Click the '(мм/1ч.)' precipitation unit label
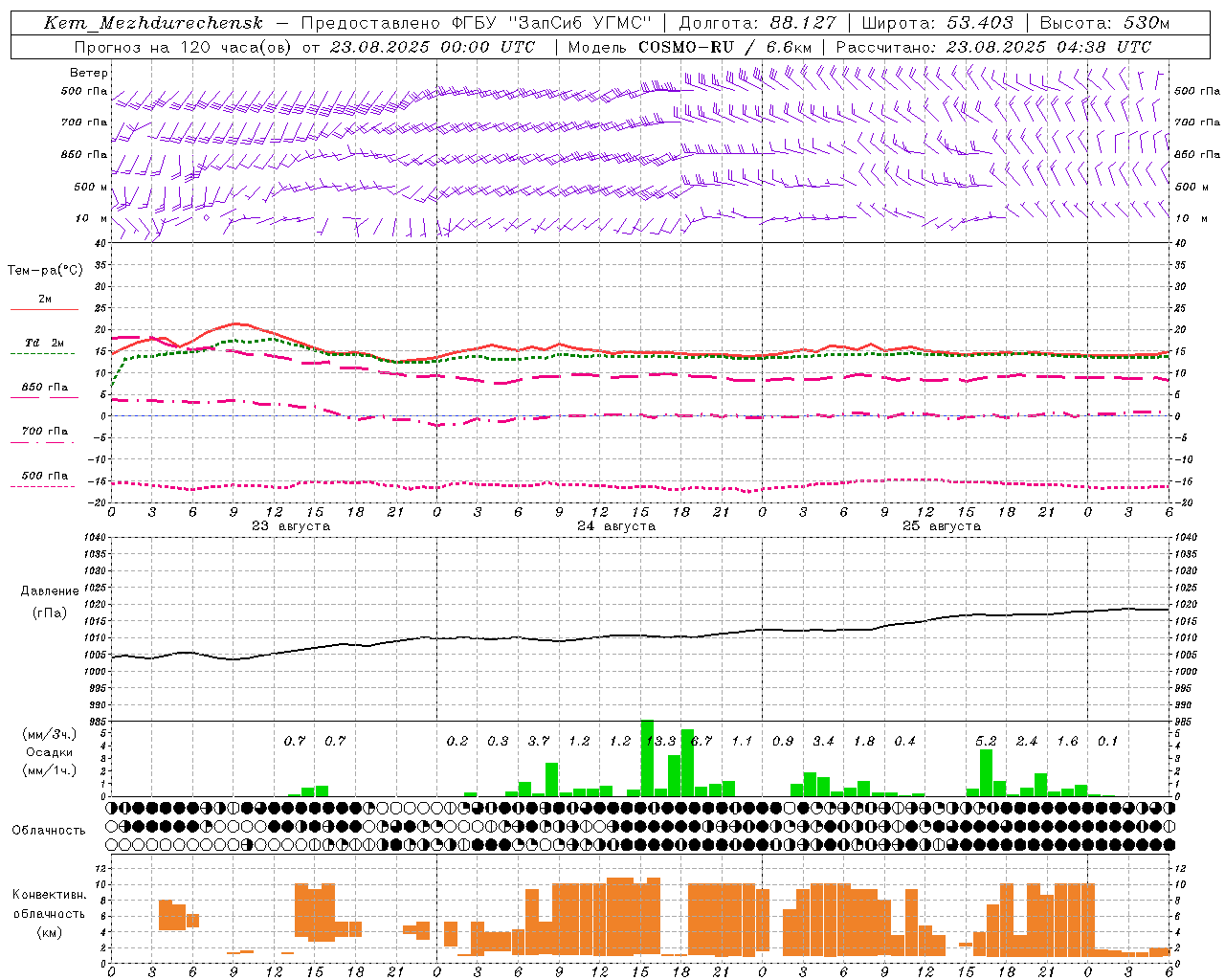1225x980 pixels. [50, 770]
